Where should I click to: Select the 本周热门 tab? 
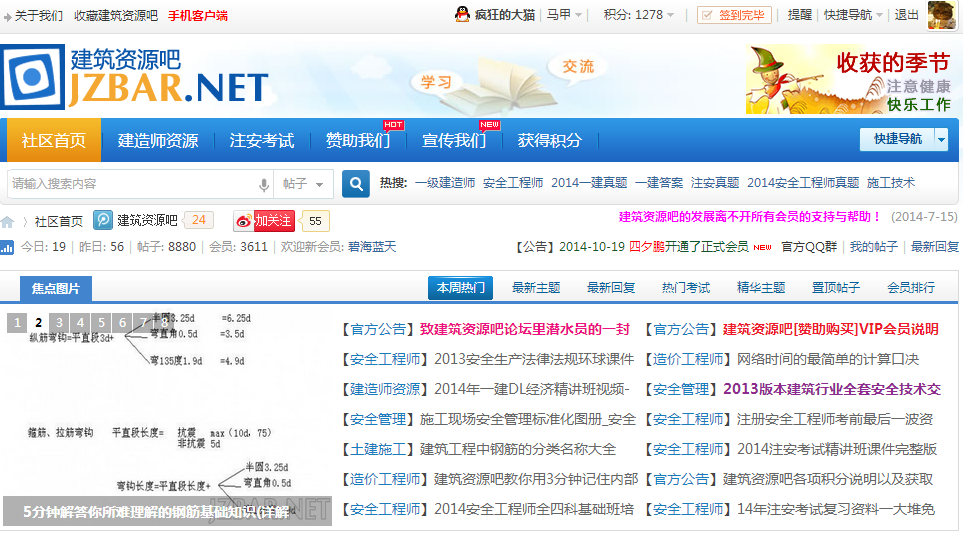tap(461, 288)
